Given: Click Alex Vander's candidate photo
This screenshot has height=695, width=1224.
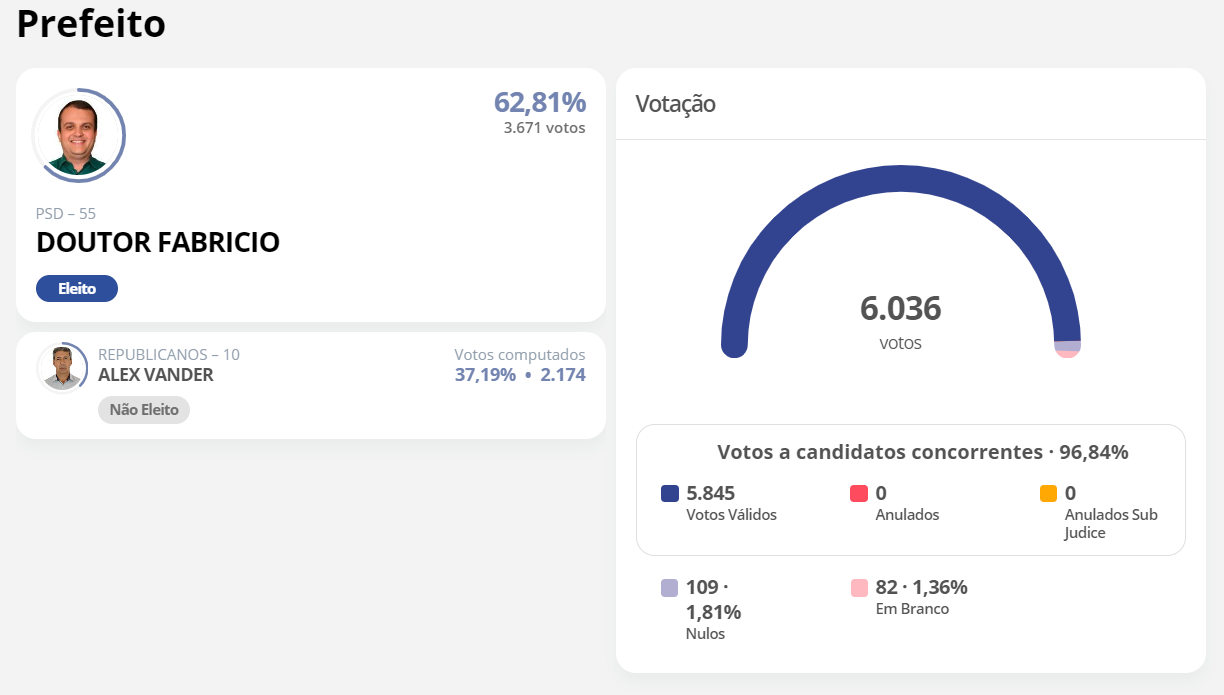Looking at the screenshot, I should 62,367.
